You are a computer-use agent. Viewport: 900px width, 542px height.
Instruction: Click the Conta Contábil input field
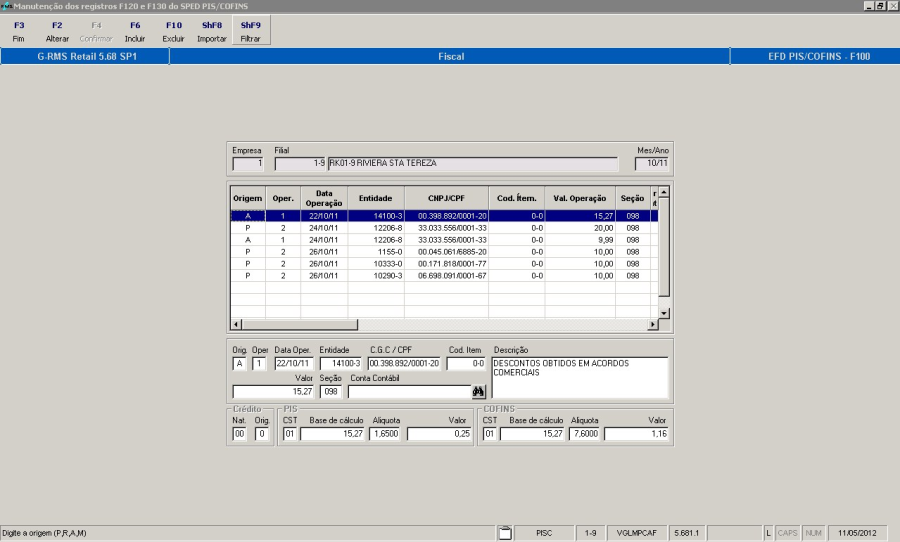point(410,392)
